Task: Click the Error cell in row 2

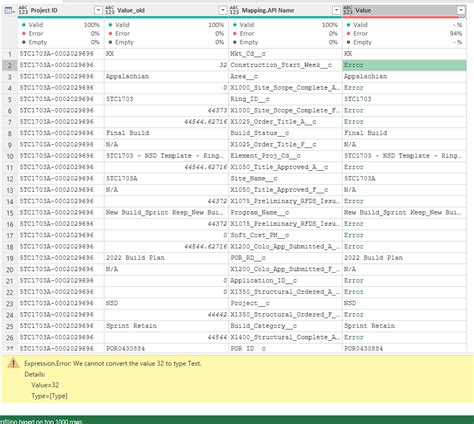Action: [404, 65]
